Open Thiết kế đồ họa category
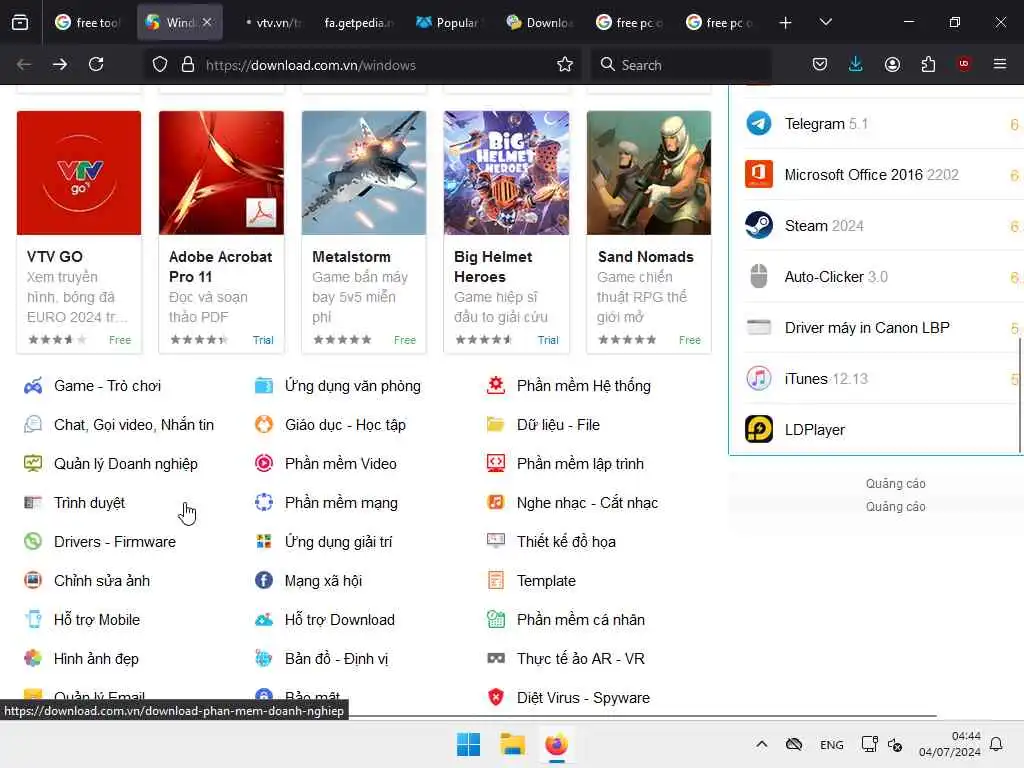 [x=566, y=542]
